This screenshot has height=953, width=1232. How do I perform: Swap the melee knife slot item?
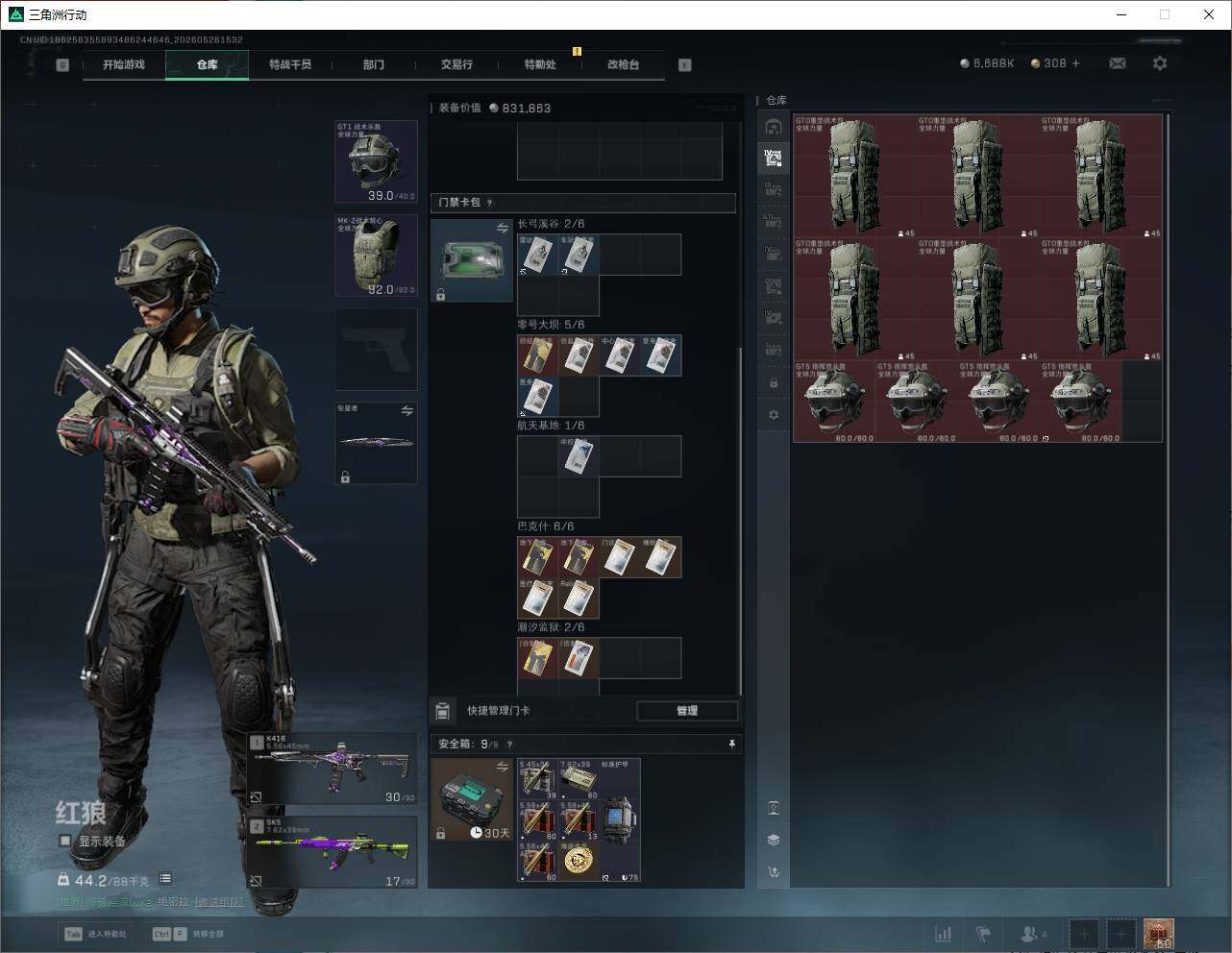tap(407, 411)
